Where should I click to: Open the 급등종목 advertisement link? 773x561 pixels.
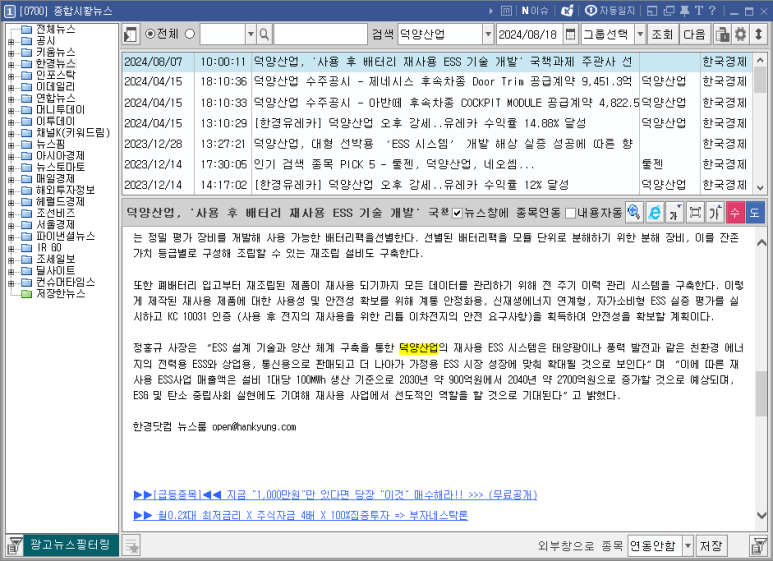click(335, 494)
